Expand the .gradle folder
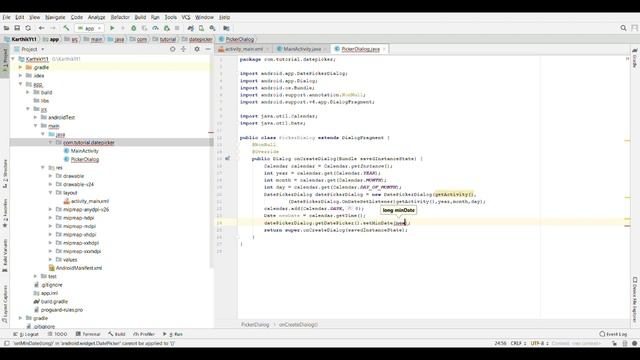640x360 pixels. [20, 67]
